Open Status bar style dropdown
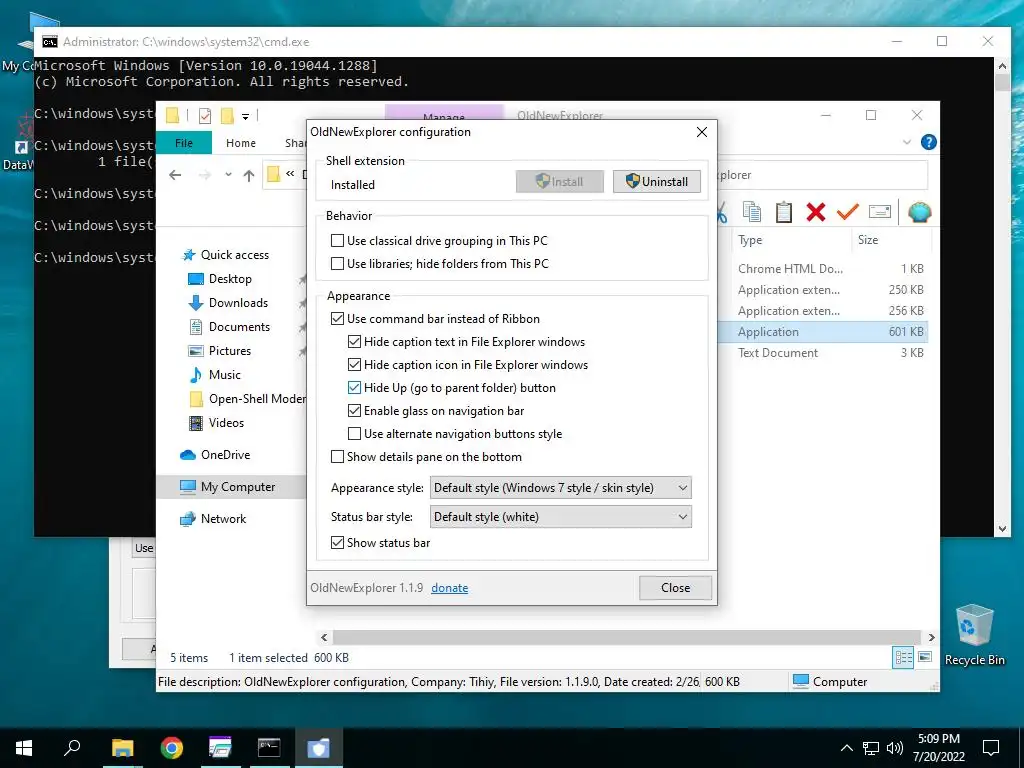The height and width of the screenshot is (768, 1024). [560, 517]
